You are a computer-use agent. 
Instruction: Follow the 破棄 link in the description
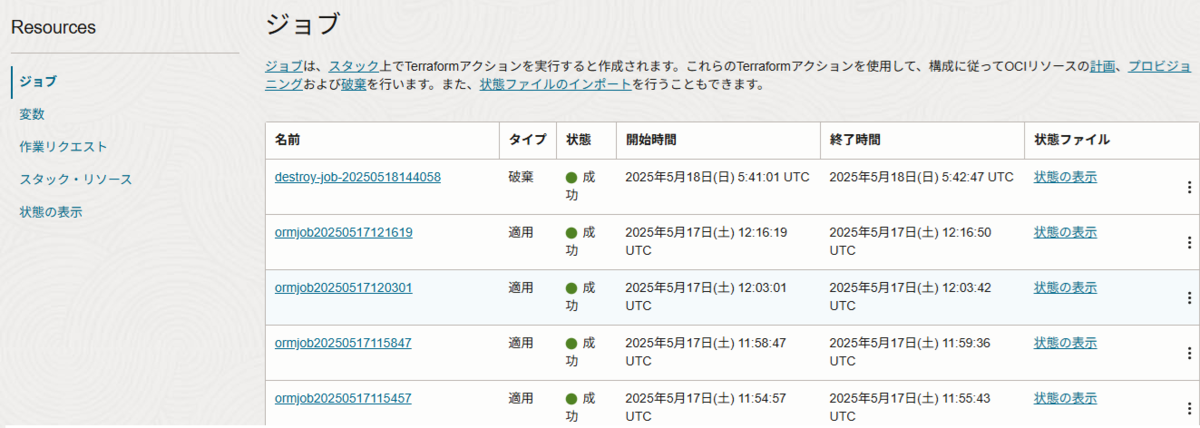tap(354, 85)
